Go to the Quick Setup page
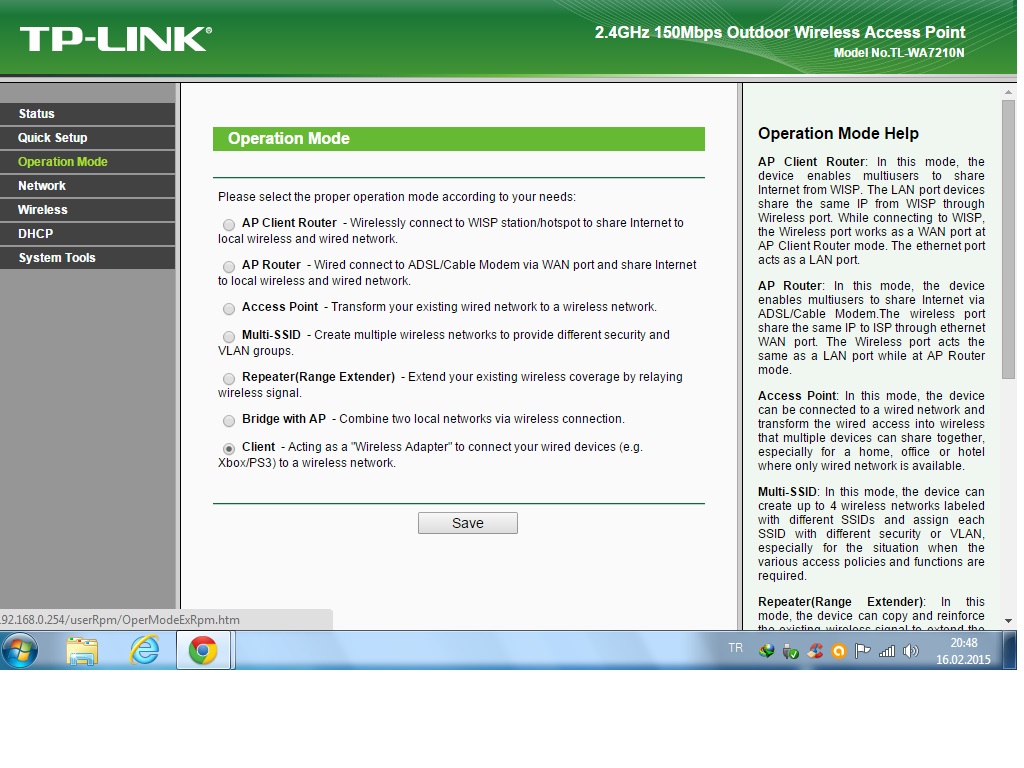Image resolution: width=1024 pixels, height=768 pixels. [x=88, y=138]
